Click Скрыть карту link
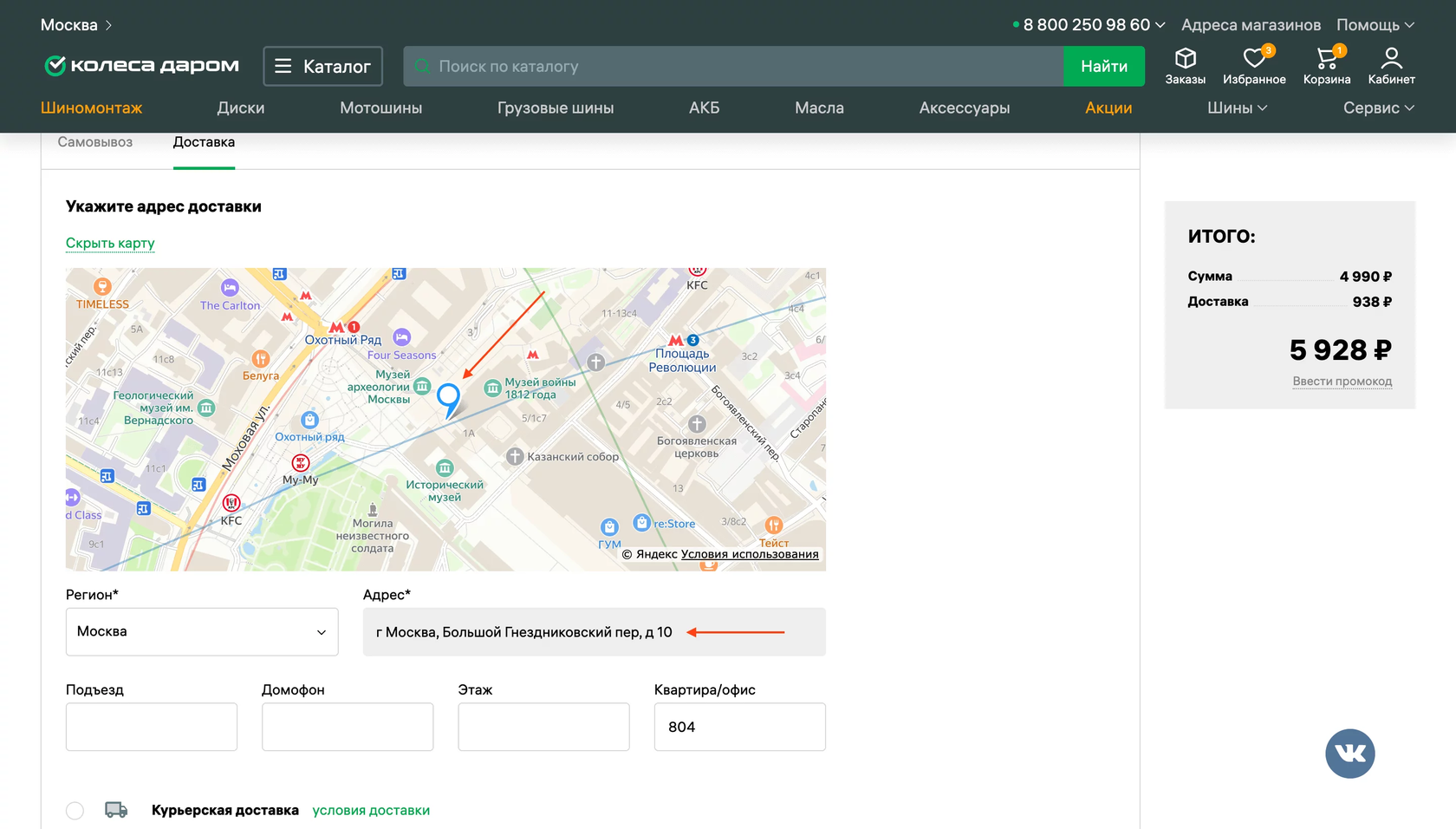The width and height of the screenshot is (1456, 829). [x=110, y=244]
